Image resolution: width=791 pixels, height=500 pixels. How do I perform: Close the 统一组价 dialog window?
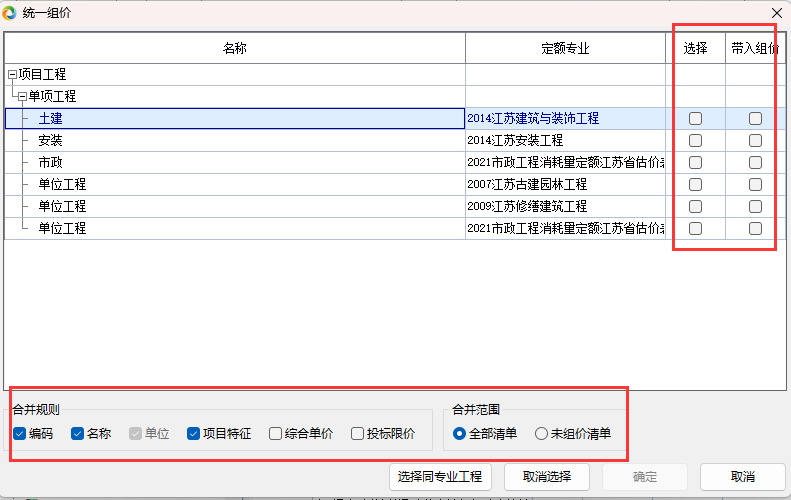pos(776,13)
